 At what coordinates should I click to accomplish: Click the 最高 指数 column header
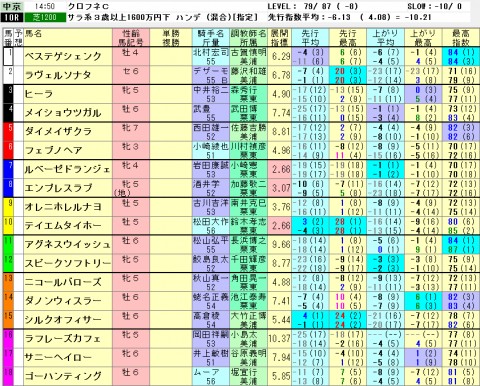point(461,38)
